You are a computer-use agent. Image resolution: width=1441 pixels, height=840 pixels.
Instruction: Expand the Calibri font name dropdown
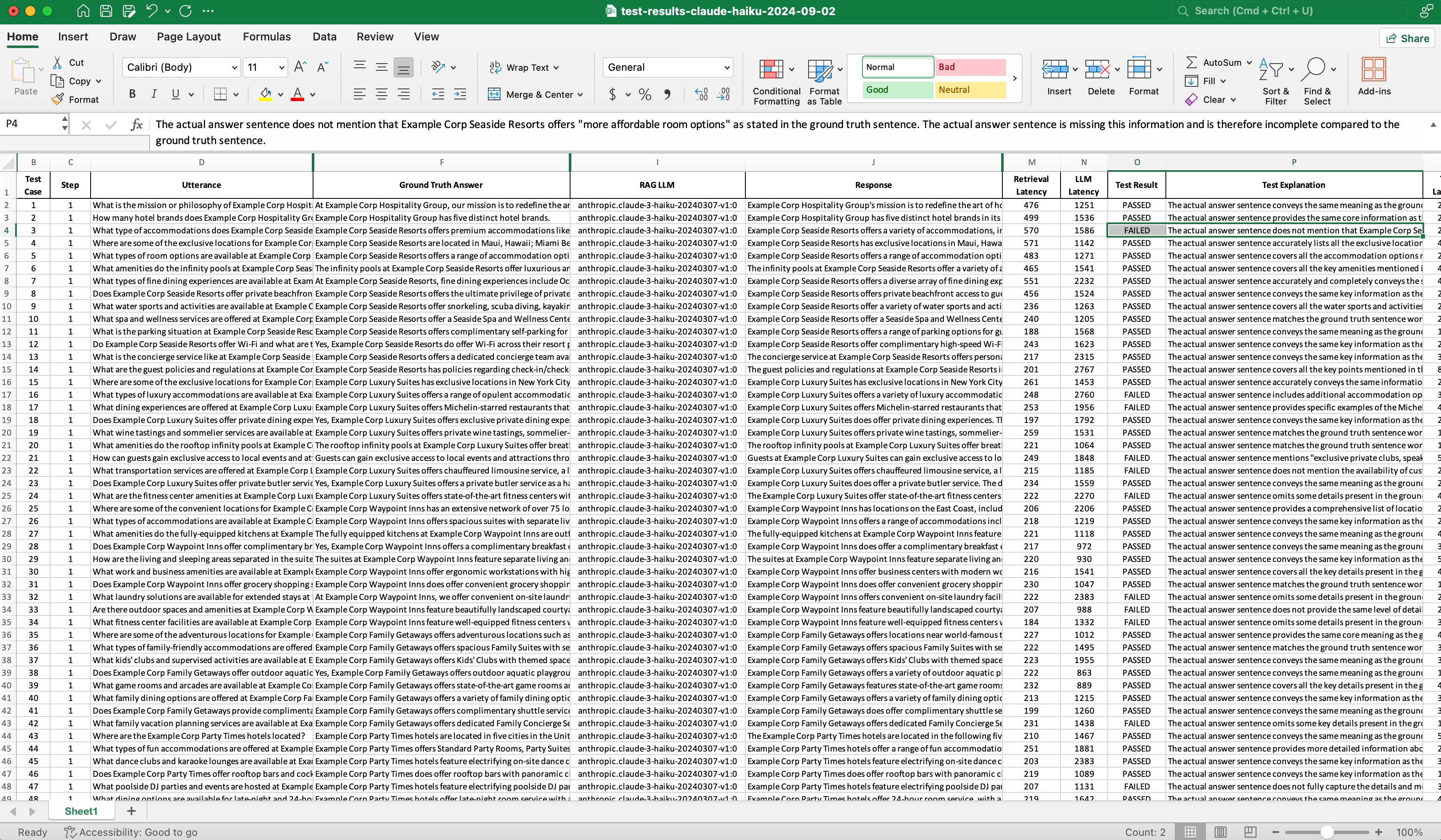click(x=234, y=67)
